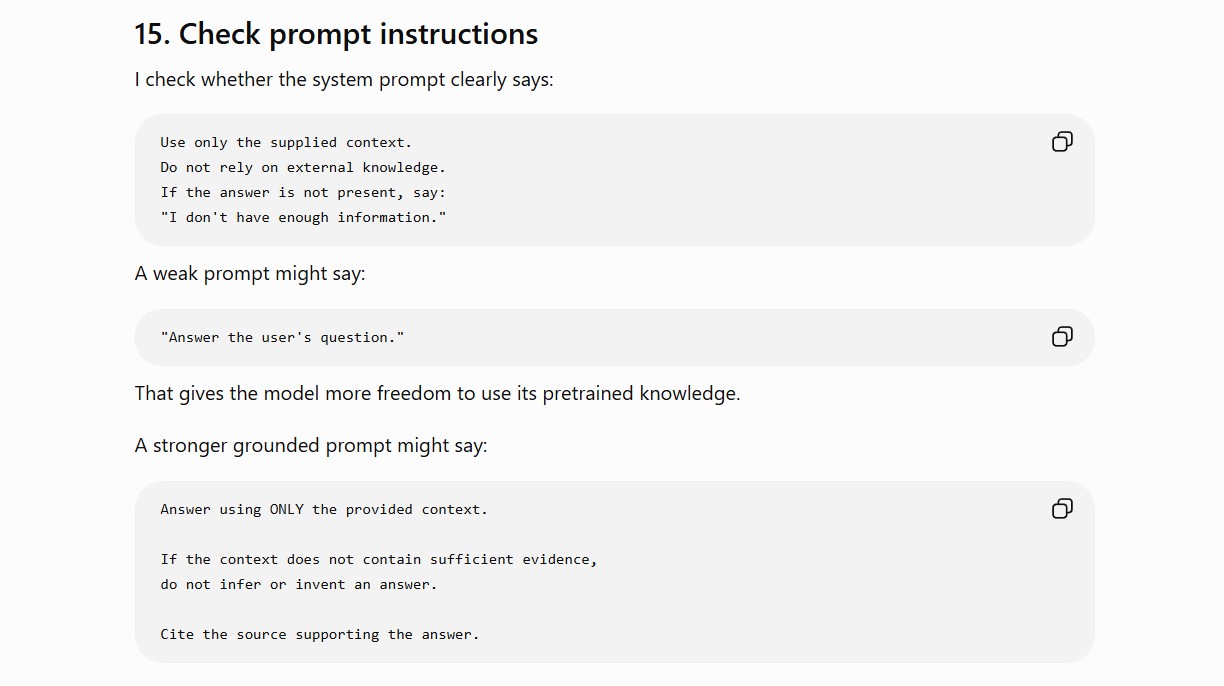The height and width of the screenshot is (686, 1224).
Task: Copy the 'Use only the supplied context' code block
Action: click(x=1062, y=142)
